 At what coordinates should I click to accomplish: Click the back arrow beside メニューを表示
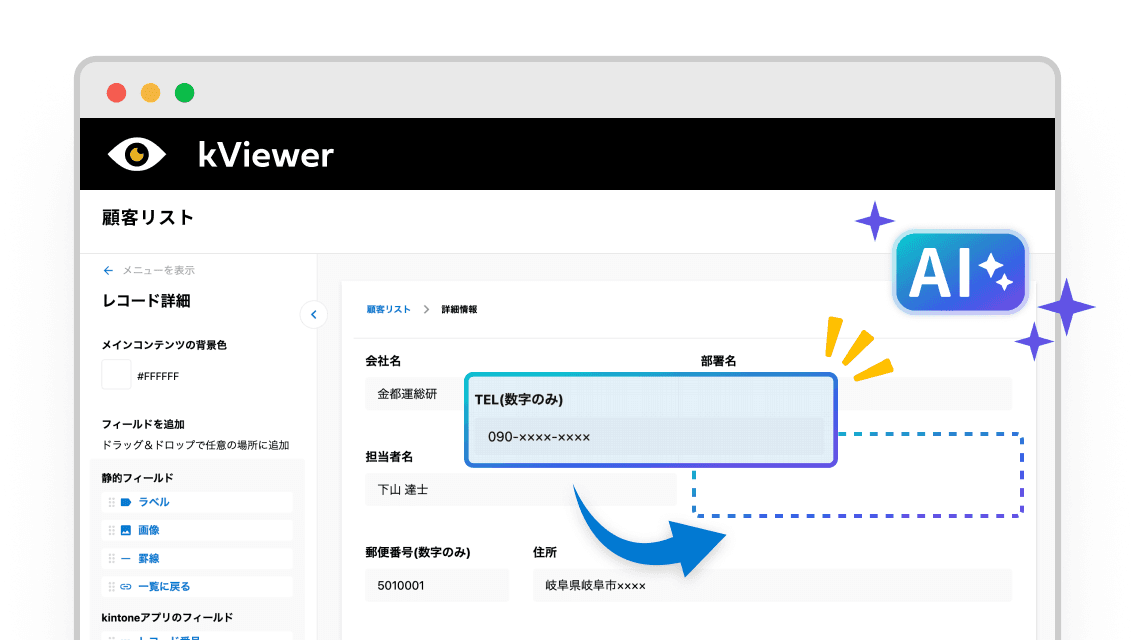click(108, 270)
